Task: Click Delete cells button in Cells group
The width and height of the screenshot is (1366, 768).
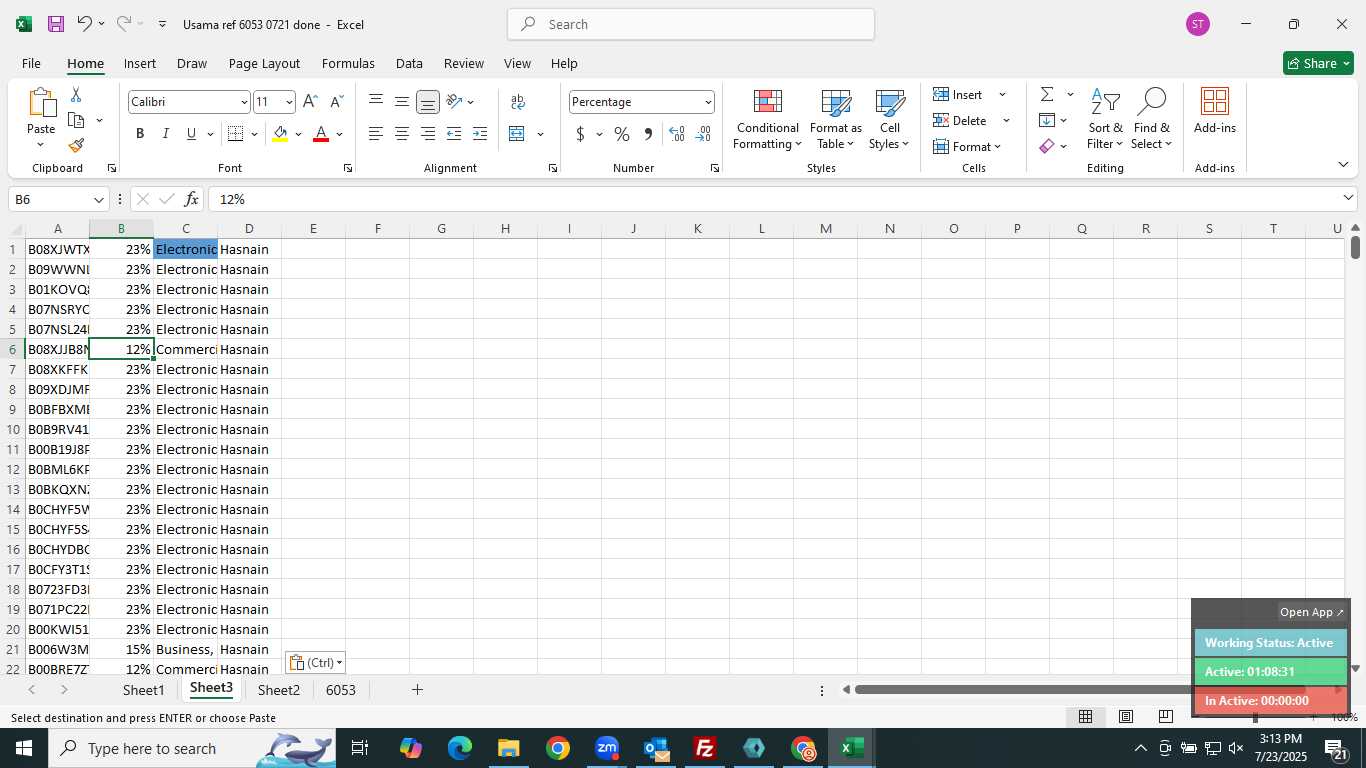Action: pyautogui.click(x=961, y=120)
